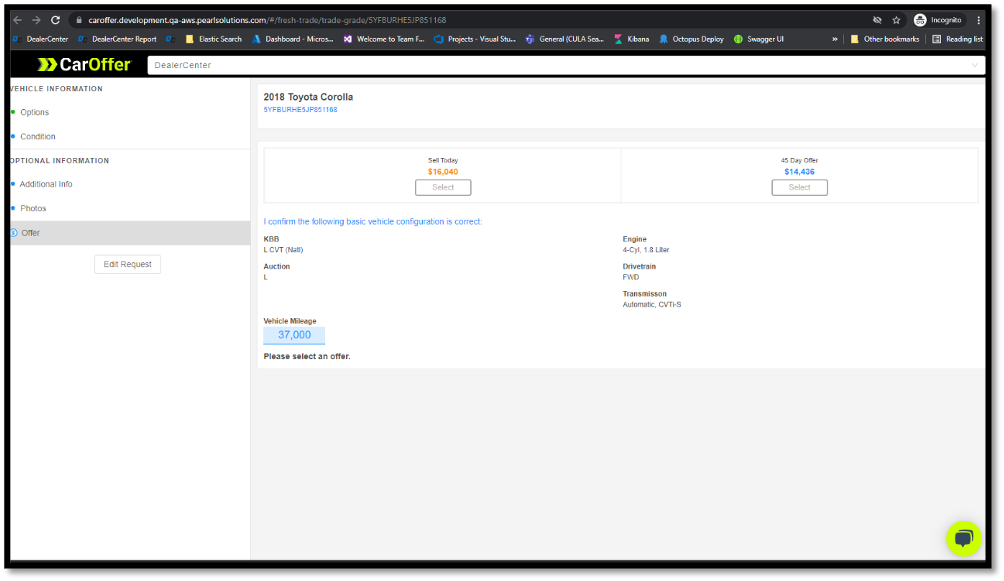1004x581 pixels.
Task: Go to the Condition section
Action: click(38, 136)
